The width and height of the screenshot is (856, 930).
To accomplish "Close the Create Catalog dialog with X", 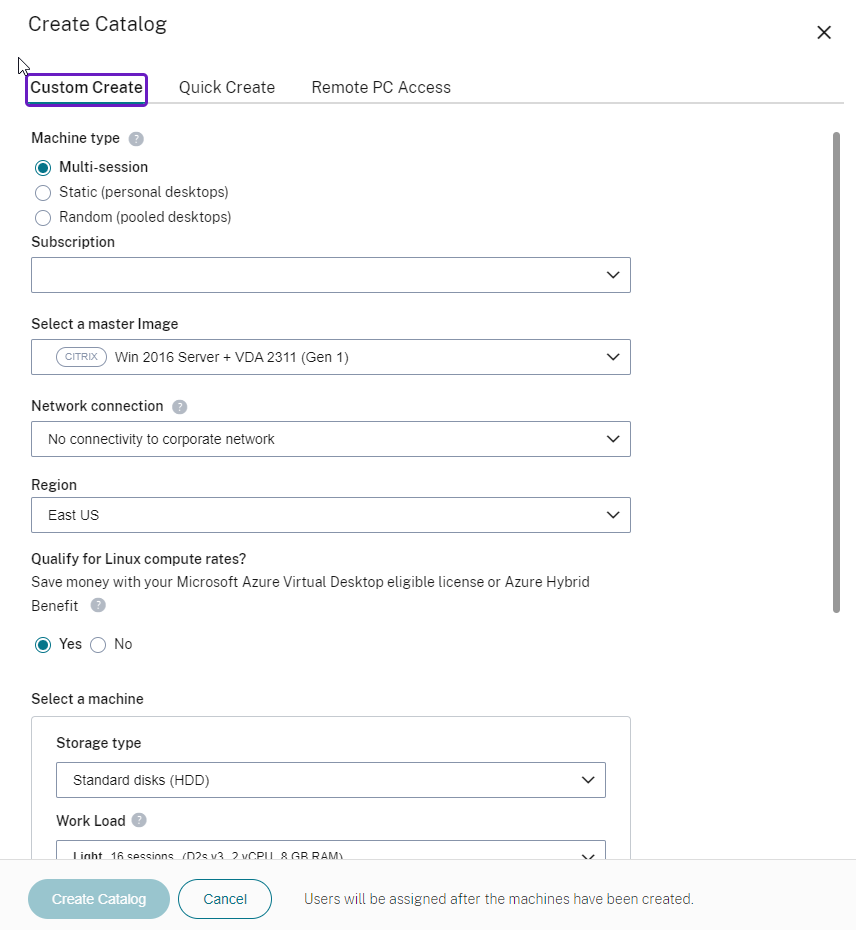I will (824, 32).
